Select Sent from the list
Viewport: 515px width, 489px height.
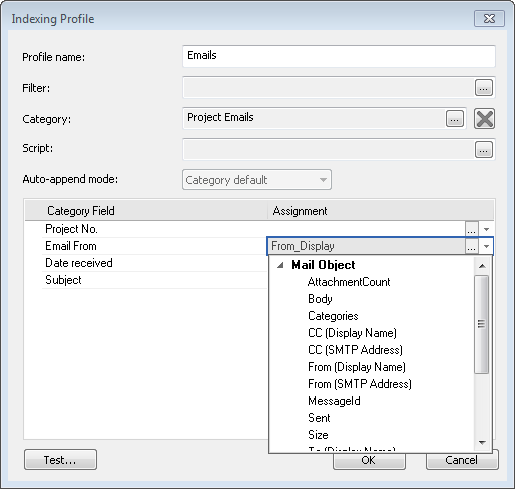tap(319, 418)
